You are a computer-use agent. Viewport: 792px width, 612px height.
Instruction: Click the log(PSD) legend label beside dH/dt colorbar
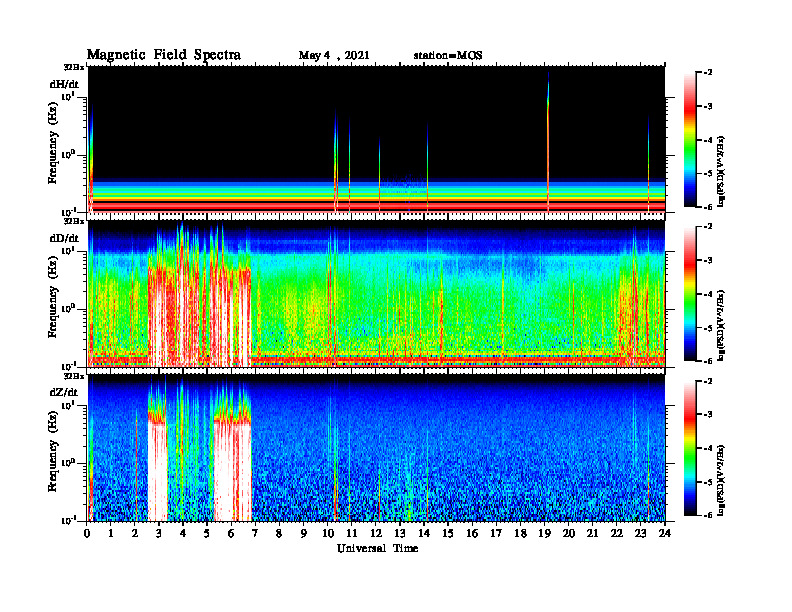(x=721, y=172)
